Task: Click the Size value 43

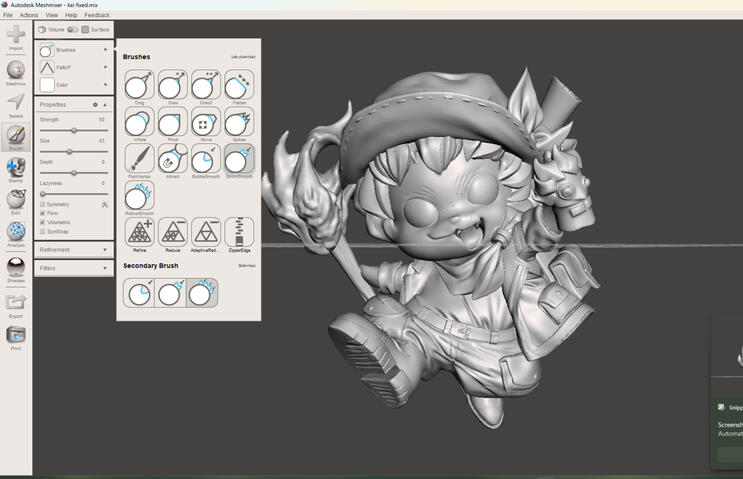Action: pyautogui.click(x=101, y=141)
